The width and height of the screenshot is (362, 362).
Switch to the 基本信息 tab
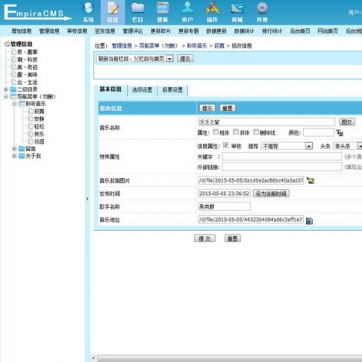coord(111,89)
